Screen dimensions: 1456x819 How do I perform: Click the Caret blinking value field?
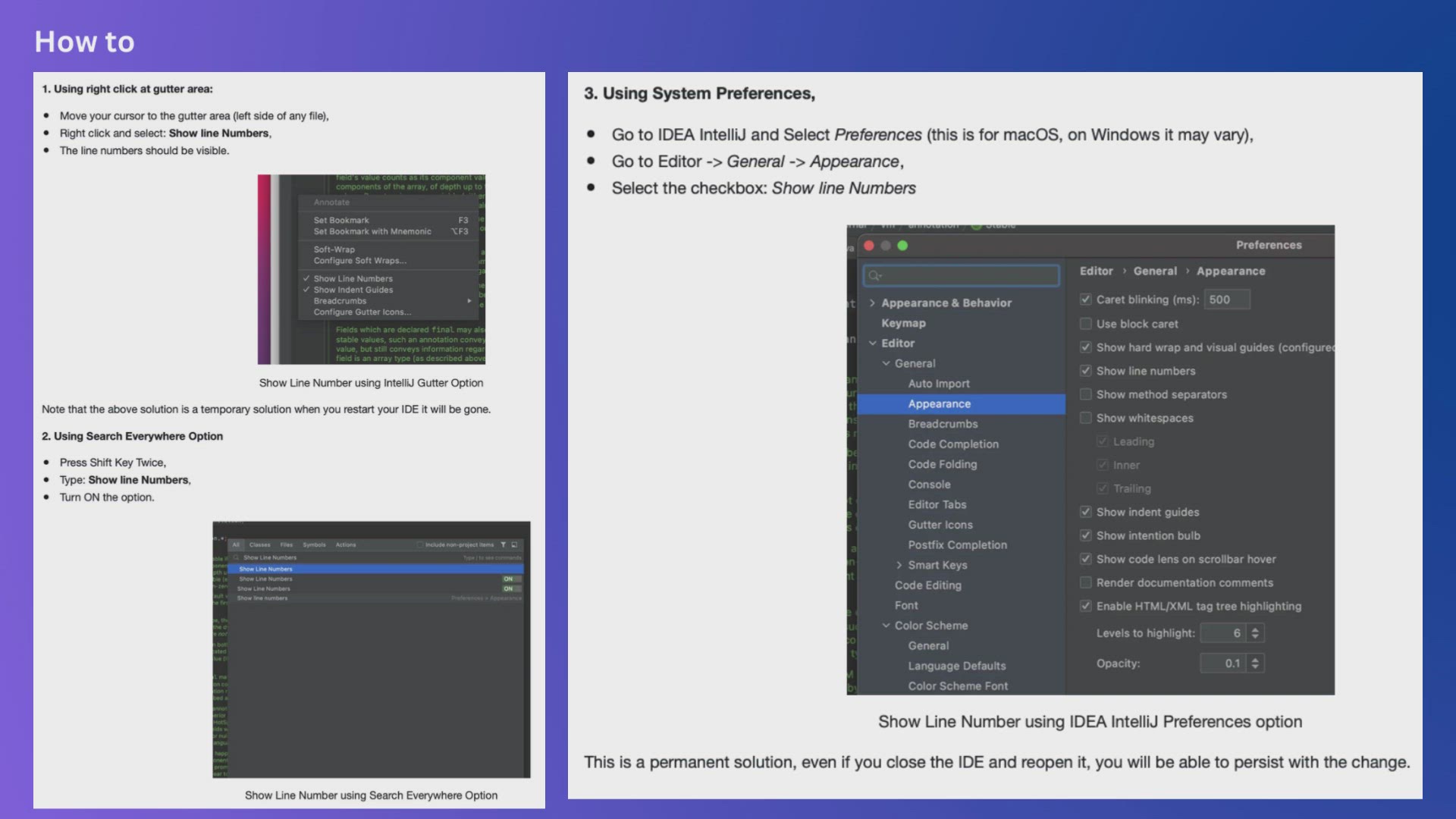point(1225,300)
